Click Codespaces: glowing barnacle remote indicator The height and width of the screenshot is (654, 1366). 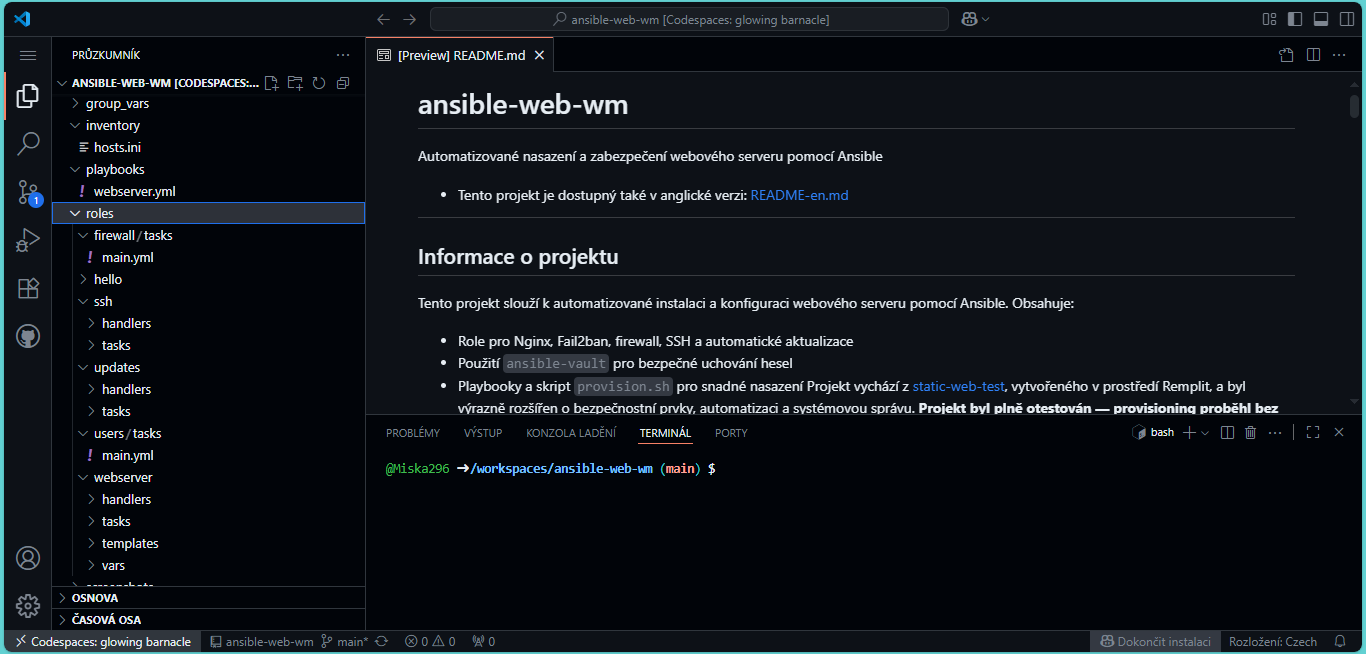103,642
